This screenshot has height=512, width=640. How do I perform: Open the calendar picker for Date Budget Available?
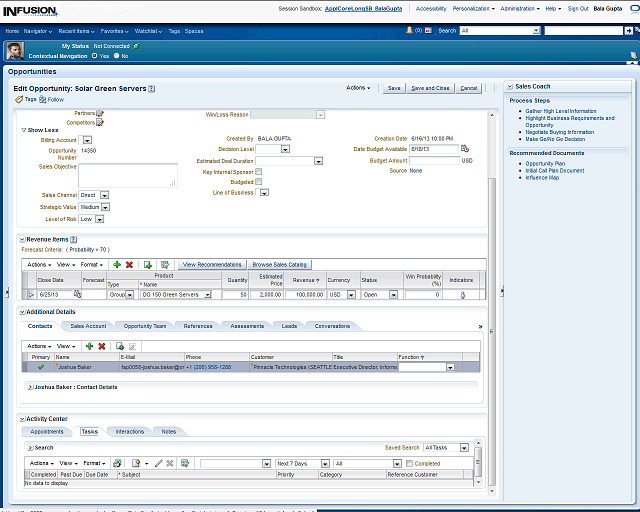coord(465,149)
